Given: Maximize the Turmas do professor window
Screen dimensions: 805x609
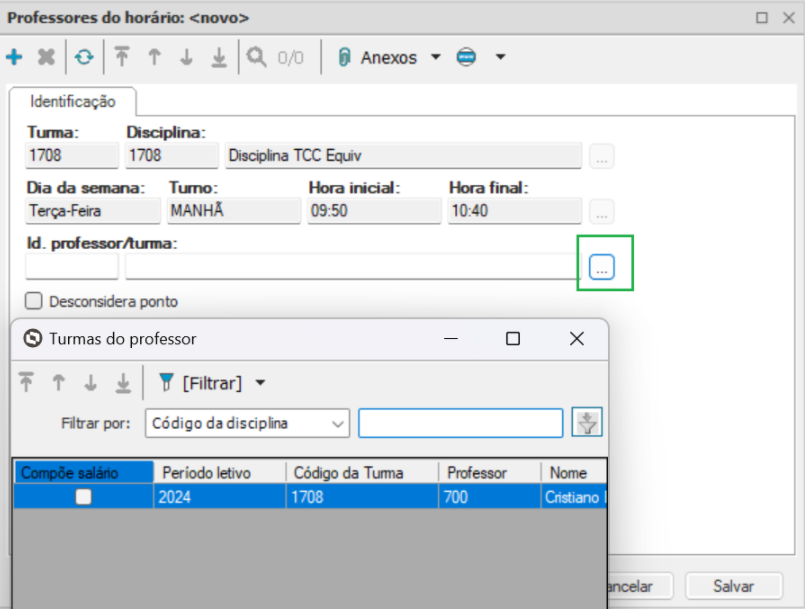Looking at the screenshot, I should pos(513,339).
